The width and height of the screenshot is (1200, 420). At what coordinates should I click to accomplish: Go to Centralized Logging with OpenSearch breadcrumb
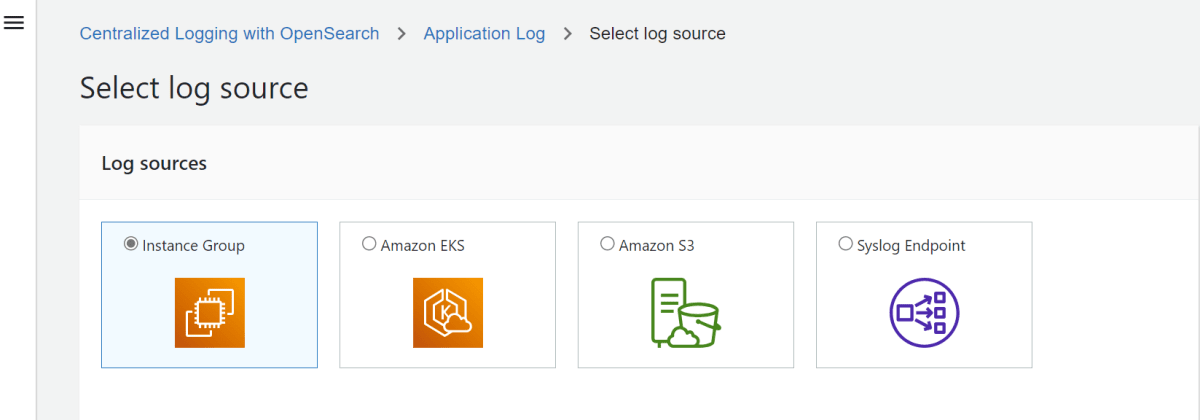(x=229, y=34)
